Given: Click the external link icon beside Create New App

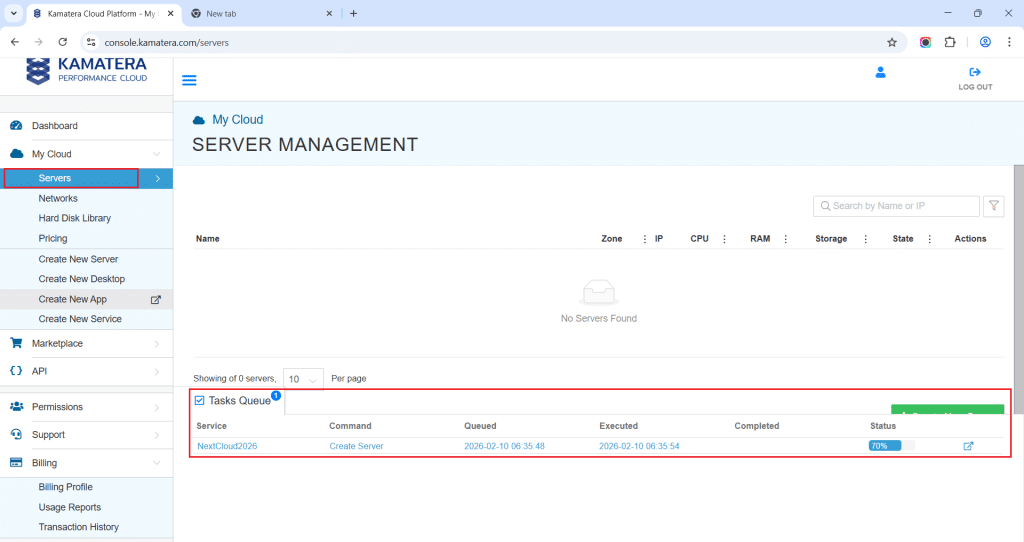Looking at the screenshot, I should 155,300.
